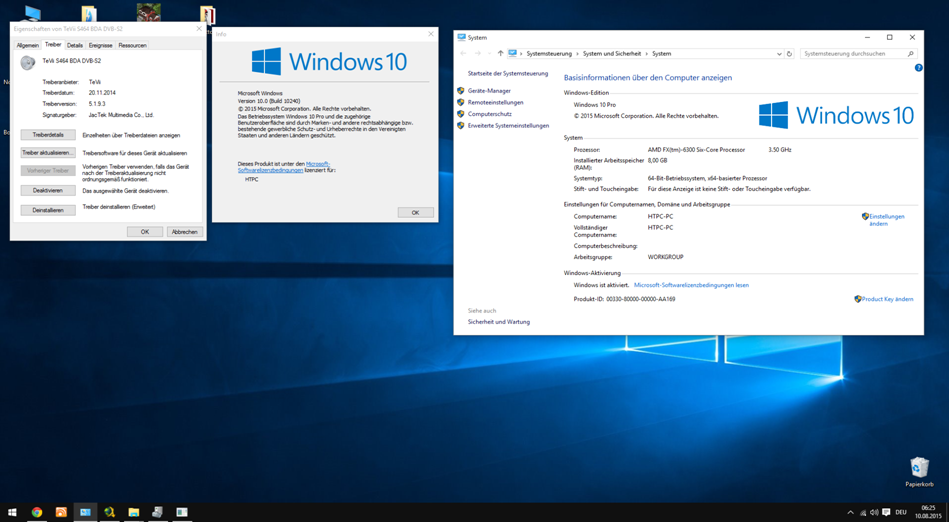Open Geräte-Manager in the System window
949x522 pixels.
tap(489, 91)
